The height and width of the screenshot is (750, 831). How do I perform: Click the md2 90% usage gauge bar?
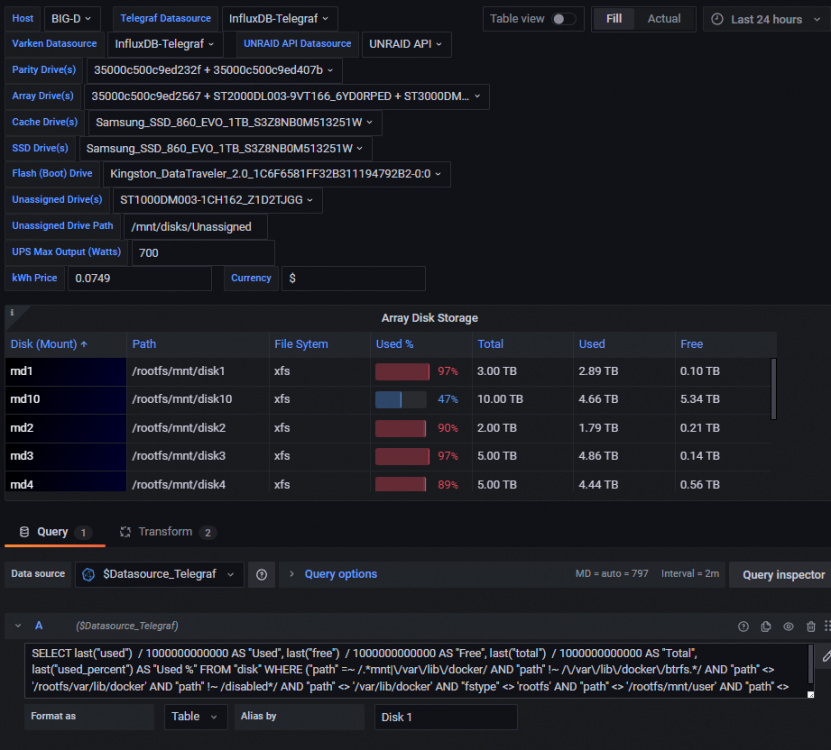(401, 428)
